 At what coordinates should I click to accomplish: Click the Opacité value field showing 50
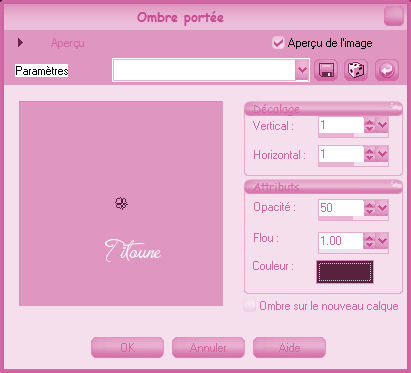click(341, 208)
